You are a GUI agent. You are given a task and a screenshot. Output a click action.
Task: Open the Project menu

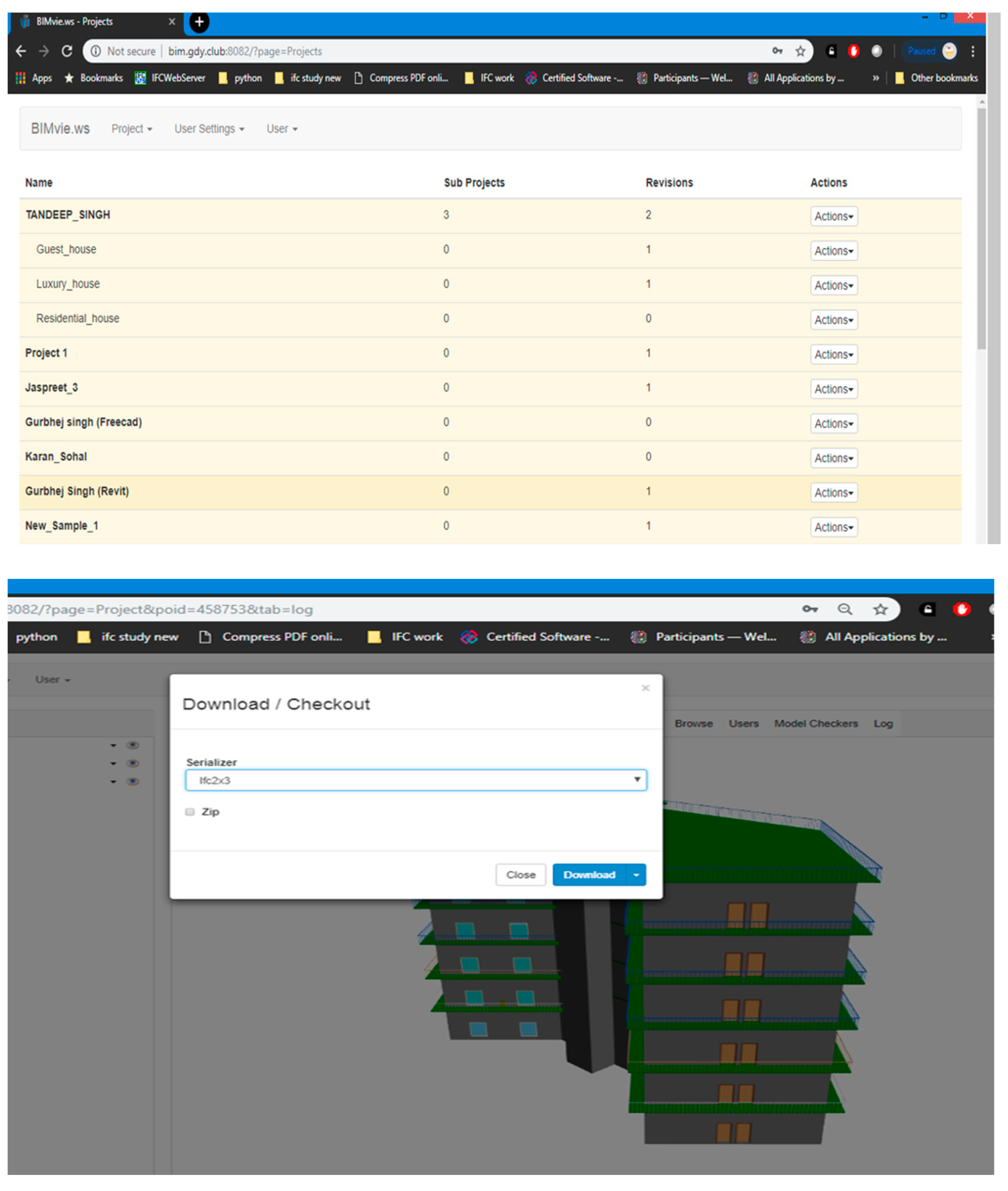(132, 129)
